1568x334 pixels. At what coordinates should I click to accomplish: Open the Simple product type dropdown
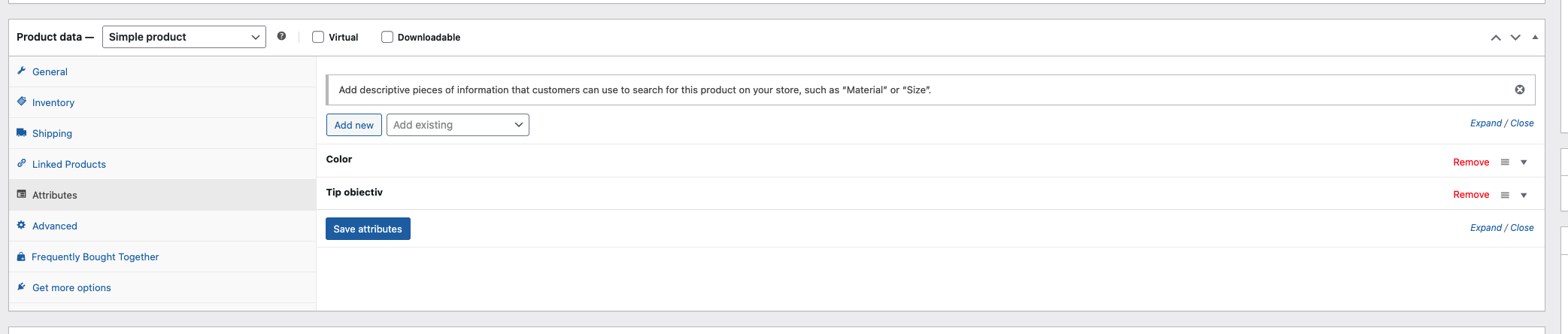click(184, 37)
